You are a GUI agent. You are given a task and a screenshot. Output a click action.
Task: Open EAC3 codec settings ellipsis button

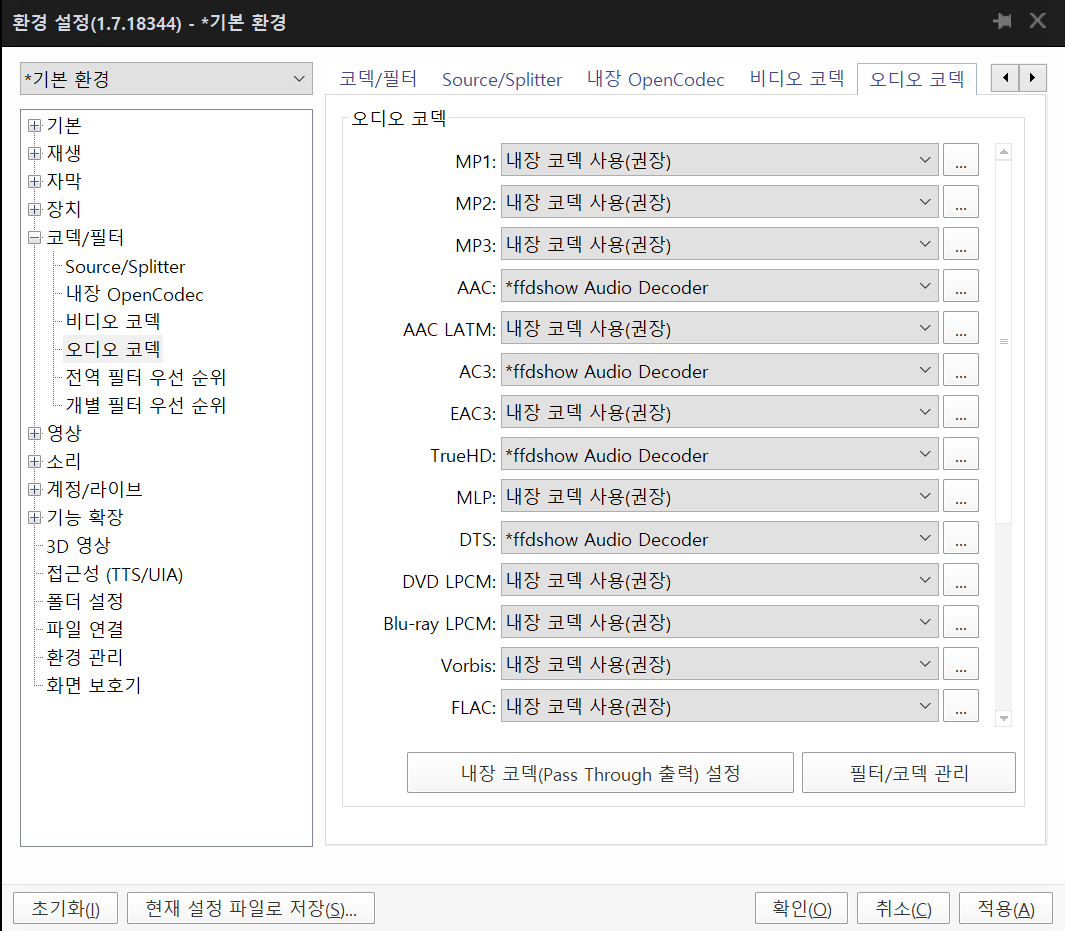[961, 412]
